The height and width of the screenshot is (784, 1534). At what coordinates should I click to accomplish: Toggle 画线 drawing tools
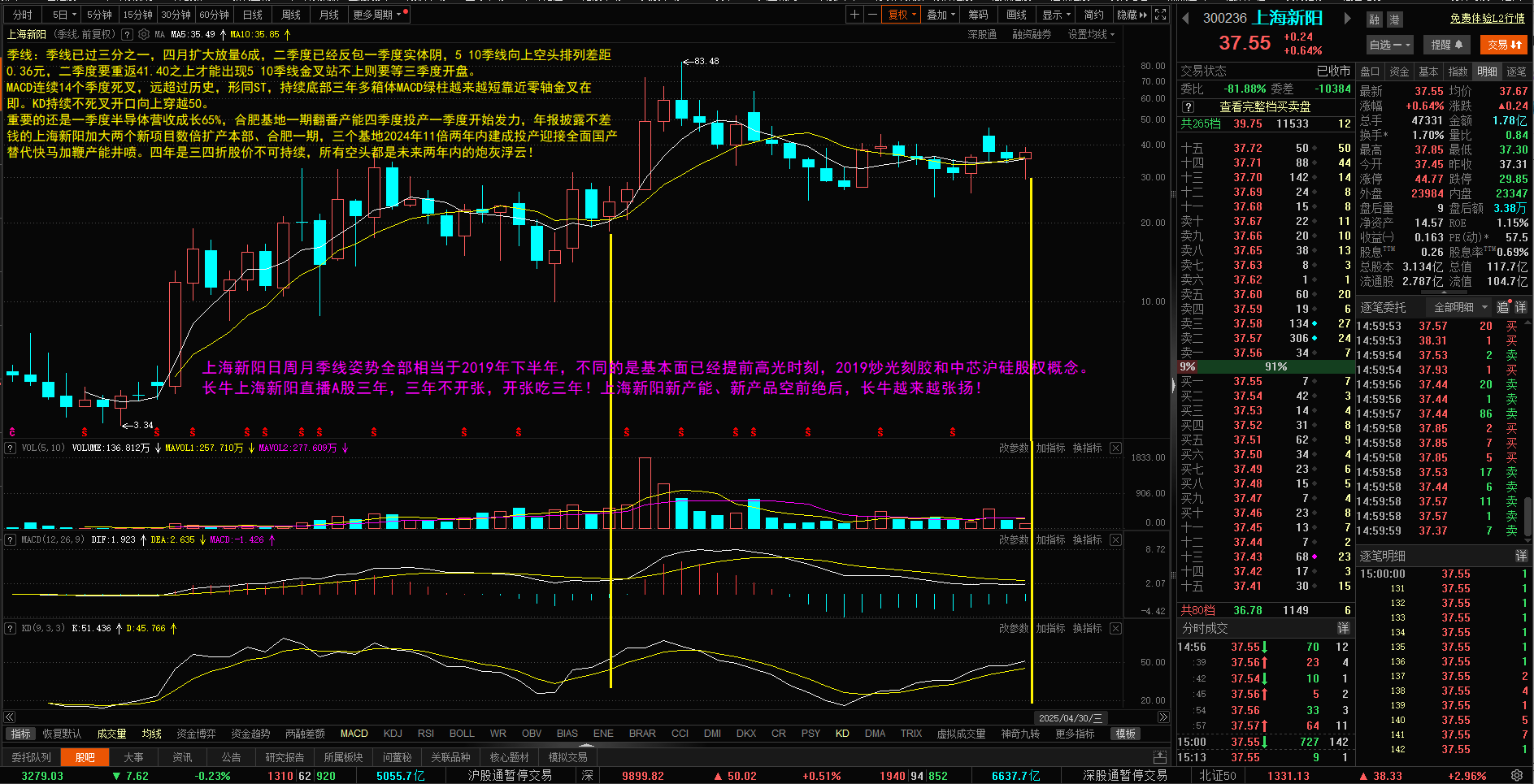[x=1016, y=15]
